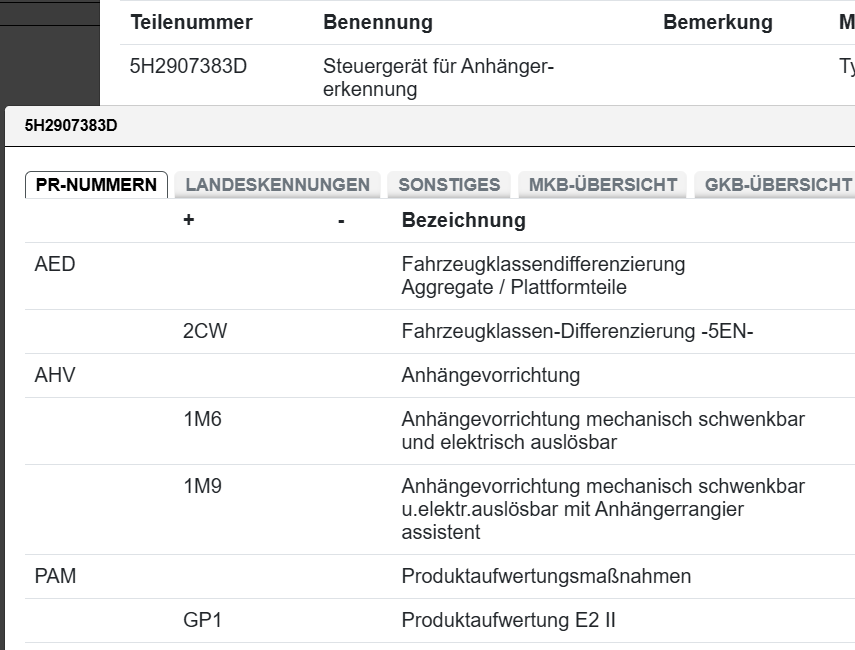
Task: Click the 1M9 PR number entry
Action: 203,487
